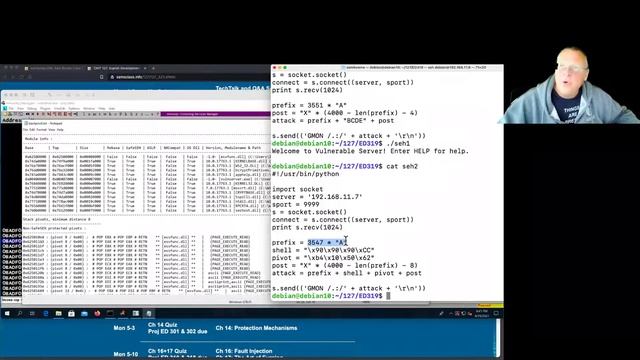The height and width of the screenshot is (360, 640).
Task: Open taskbar Search magnifier
Action: (x=20, y=313)
